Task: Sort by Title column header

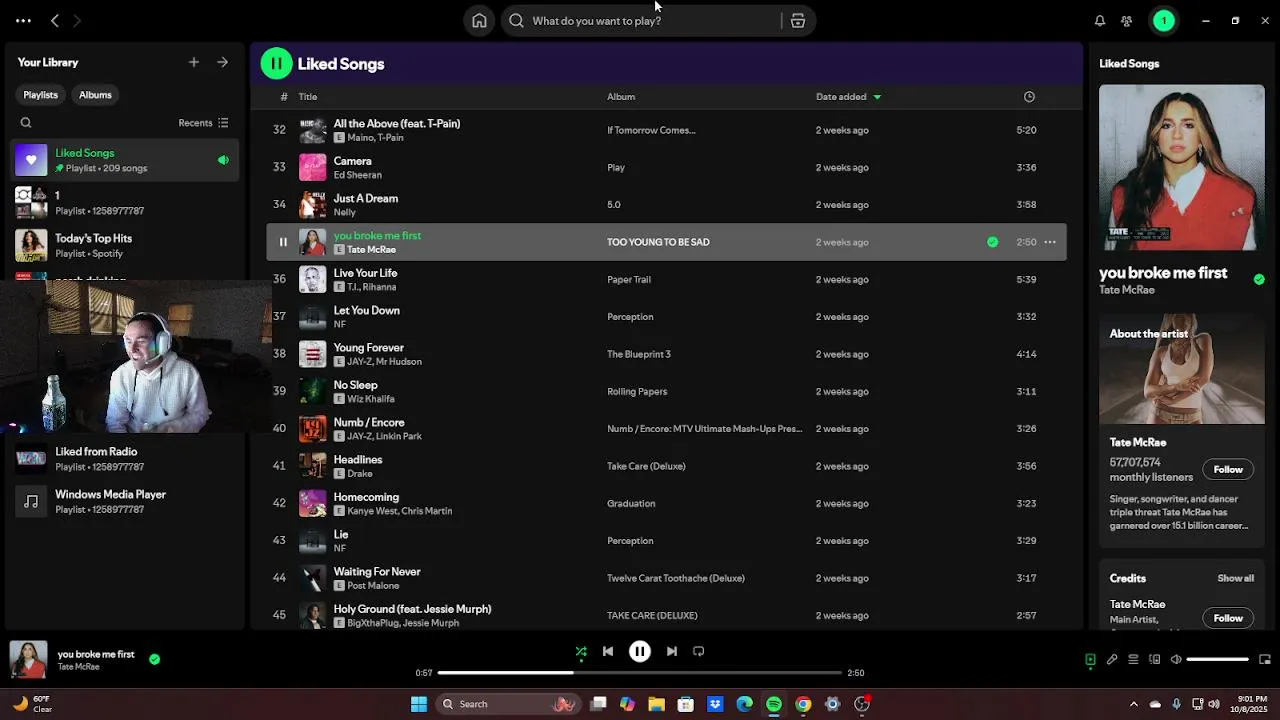Action: [308, 97]
